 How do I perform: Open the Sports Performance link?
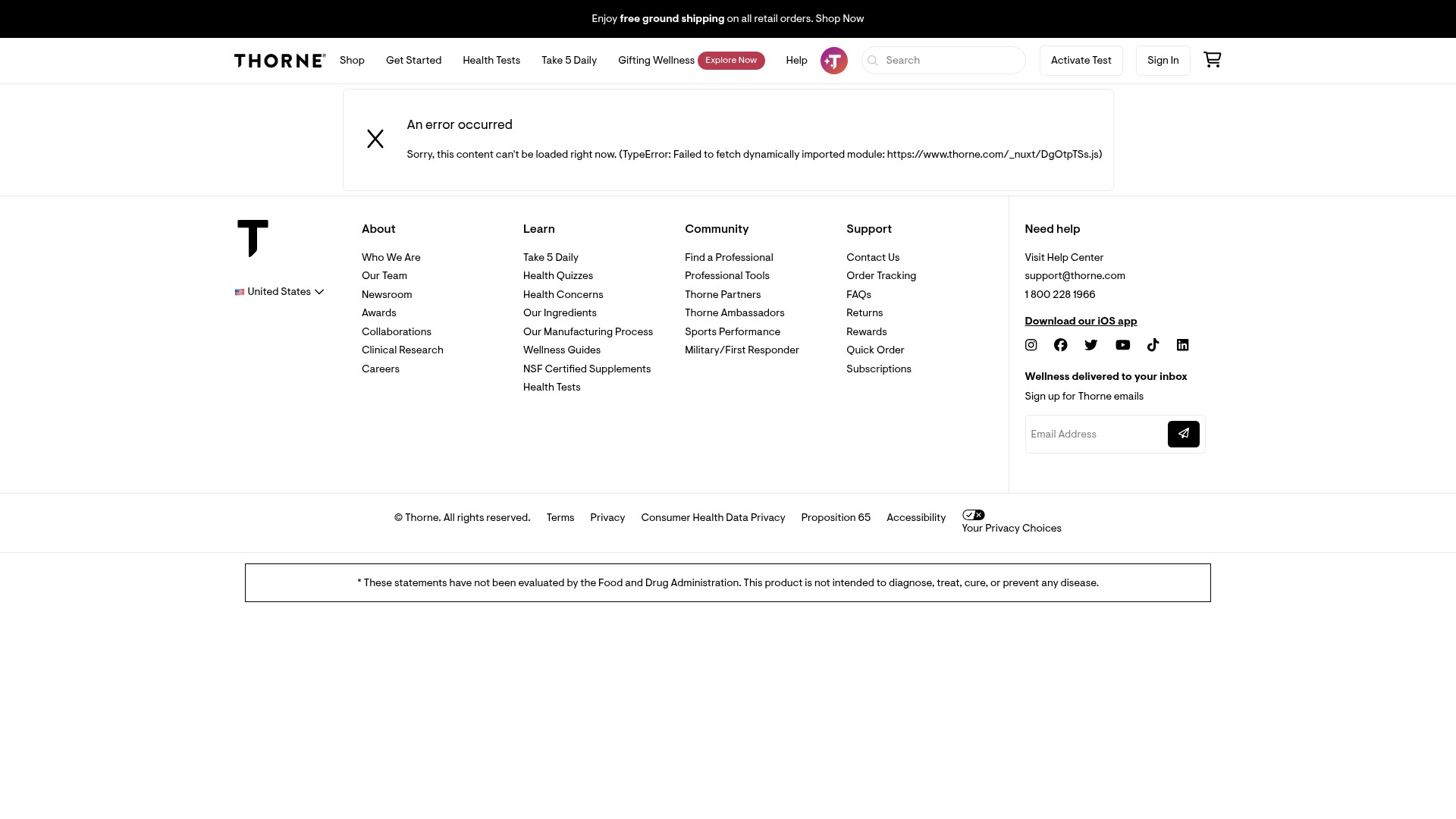point(732,332)
